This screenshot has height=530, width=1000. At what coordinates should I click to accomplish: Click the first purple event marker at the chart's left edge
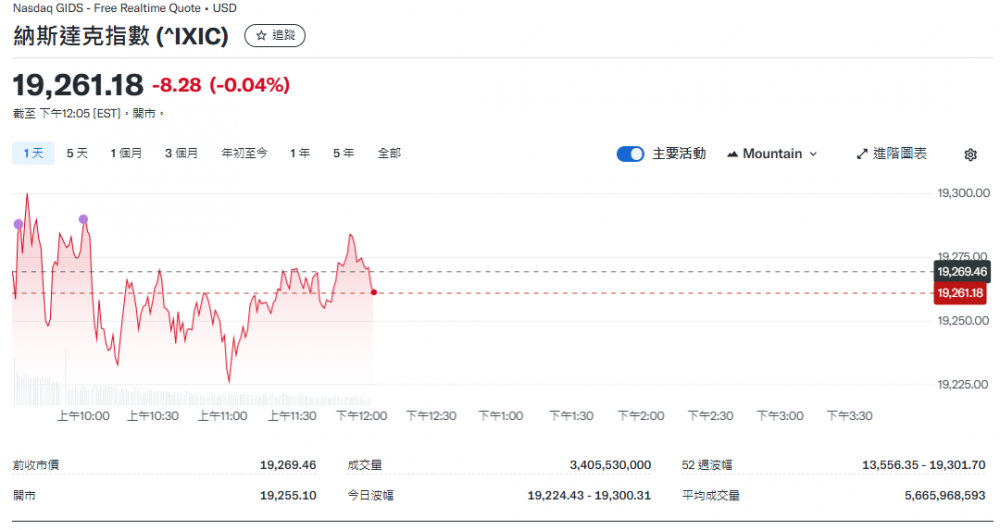tap(18, 224)
